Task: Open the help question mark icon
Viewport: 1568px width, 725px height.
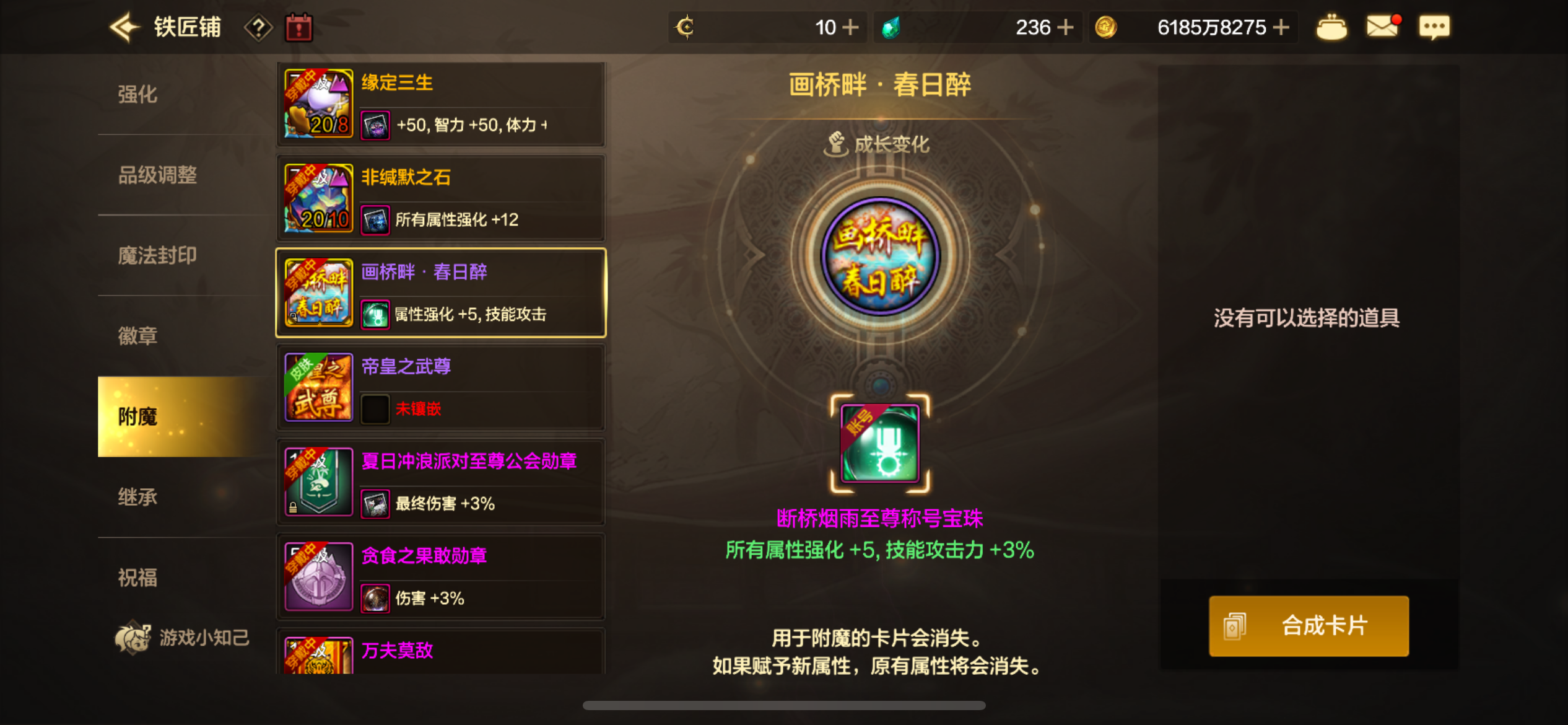Action: coord(258,28)
